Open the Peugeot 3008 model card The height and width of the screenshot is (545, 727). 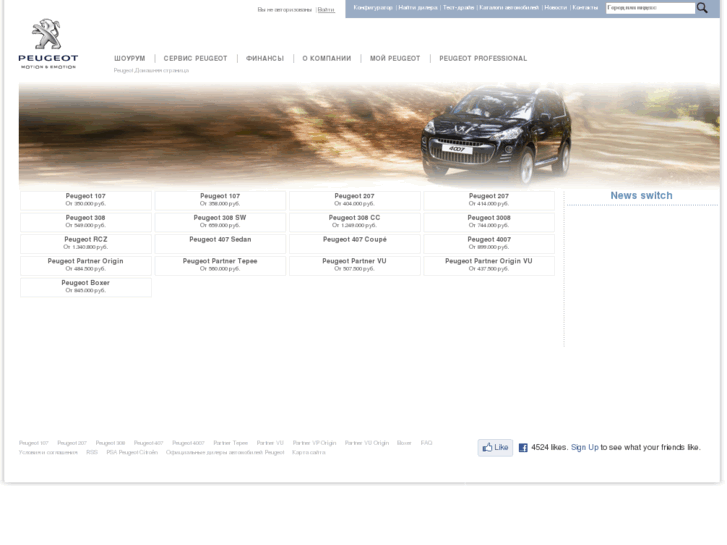point(489,223)
